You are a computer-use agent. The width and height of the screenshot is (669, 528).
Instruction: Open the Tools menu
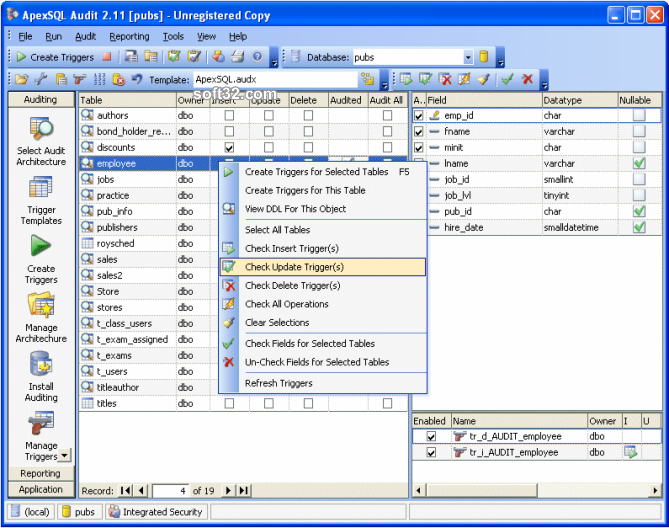point(173,37)
